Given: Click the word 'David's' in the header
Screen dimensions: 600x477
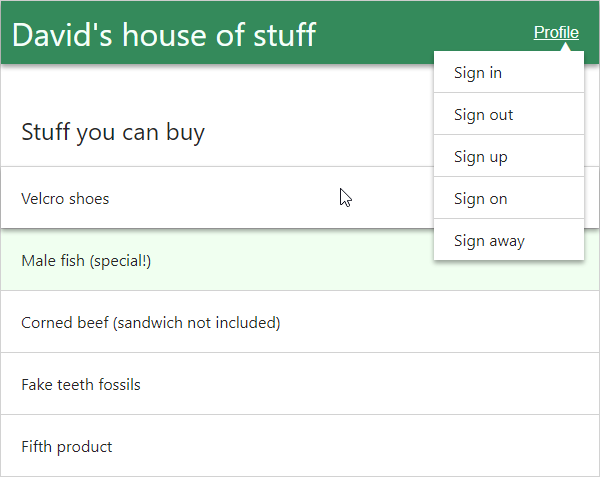Looking at the screenshot, I should click(61, 34).
